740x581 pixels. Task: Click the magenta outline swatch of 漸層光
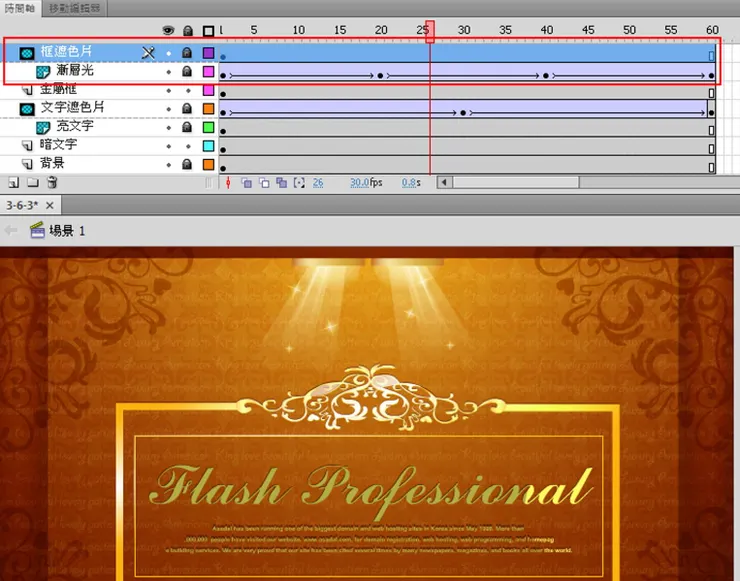coord(208,72)
